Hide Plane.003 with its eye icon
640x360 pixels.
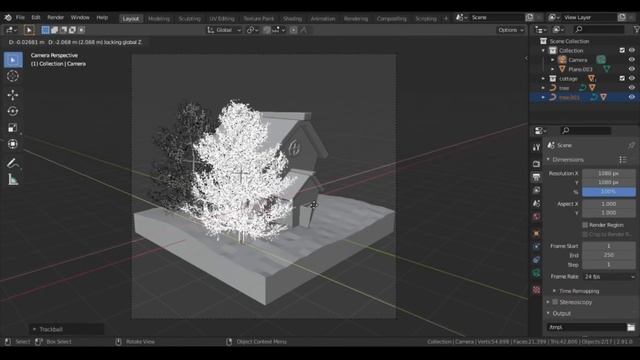pyautogui.click(x=632, y=69)
